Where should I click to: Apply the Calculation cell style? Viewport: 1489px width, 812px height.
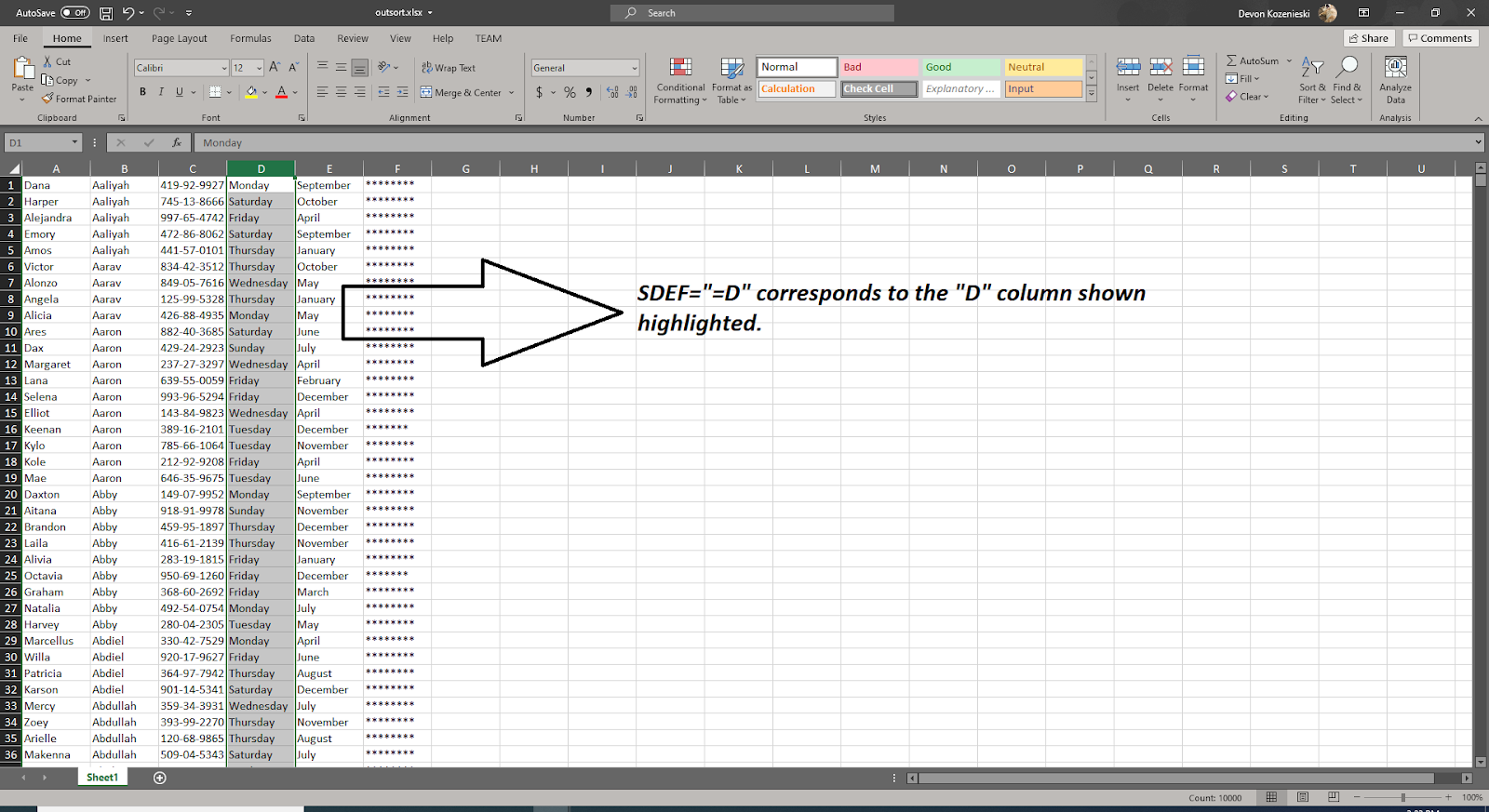click(797, 89)
